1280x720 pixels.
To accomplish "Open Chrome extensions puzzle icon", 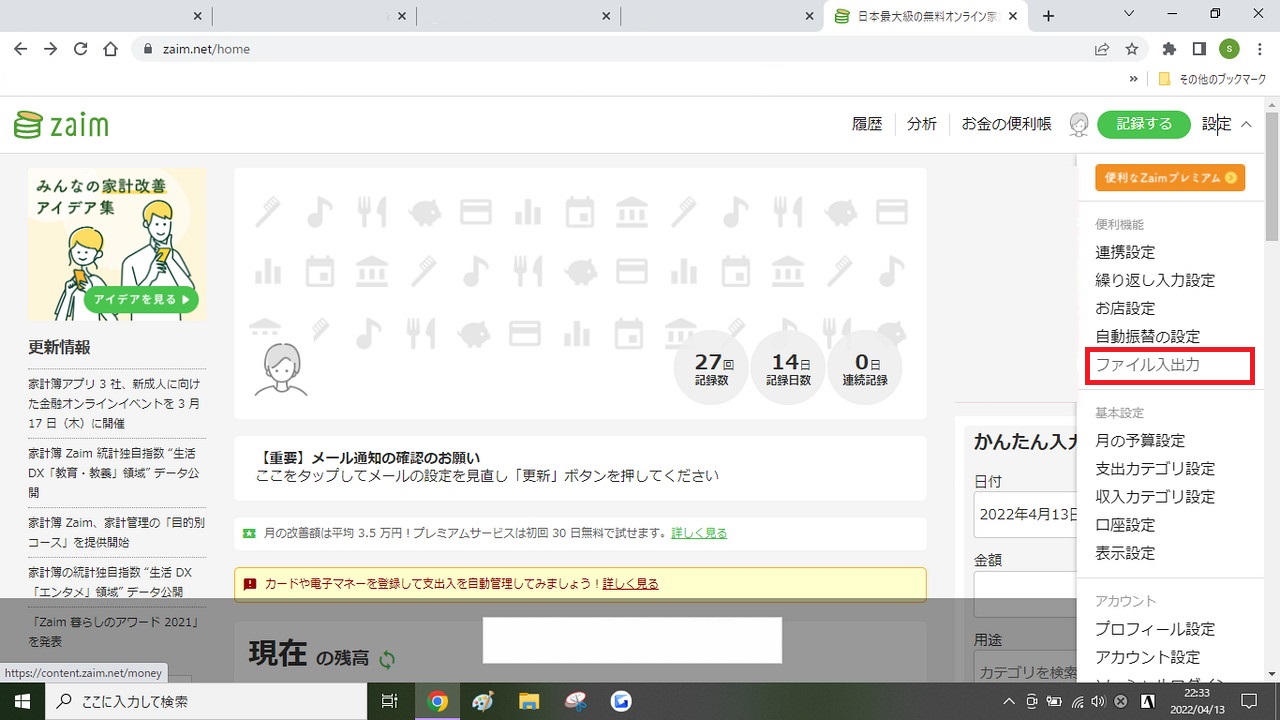I will (x=1169, y=48).
